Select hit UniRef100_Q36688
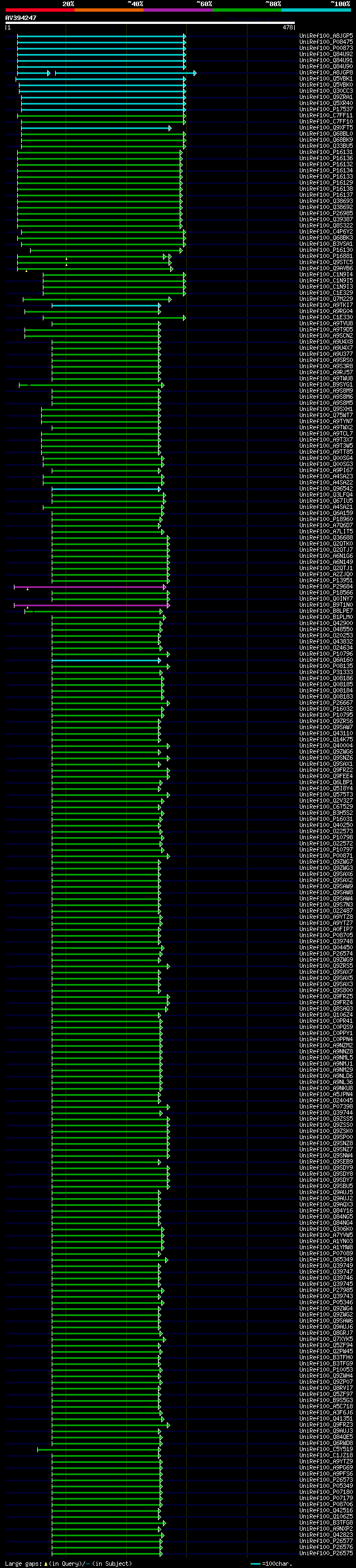Screen dimensions: 356x1568 pos(326,537)
